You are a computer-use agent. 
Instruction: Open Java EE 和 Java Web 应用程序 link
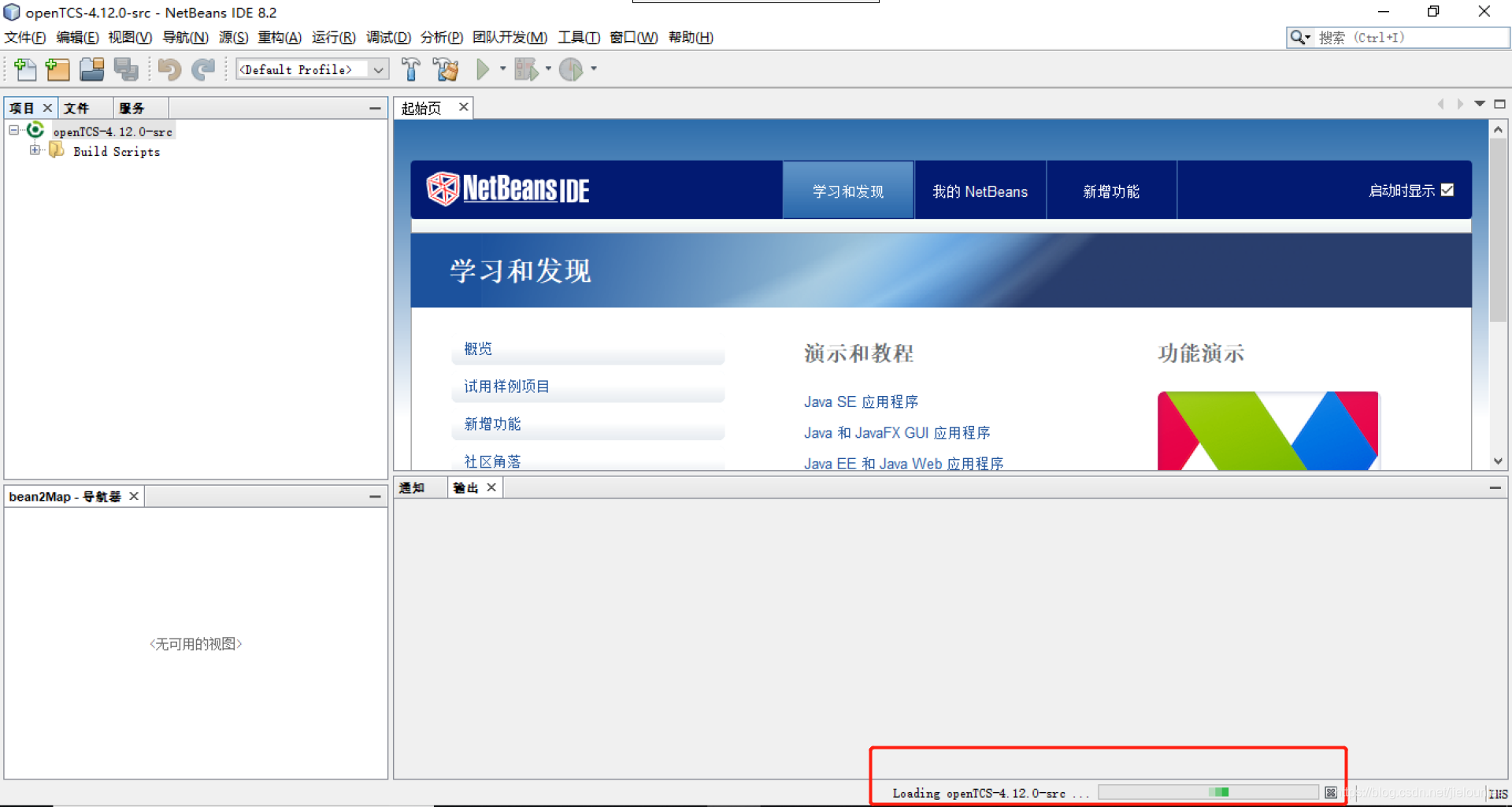pos(903,463)
